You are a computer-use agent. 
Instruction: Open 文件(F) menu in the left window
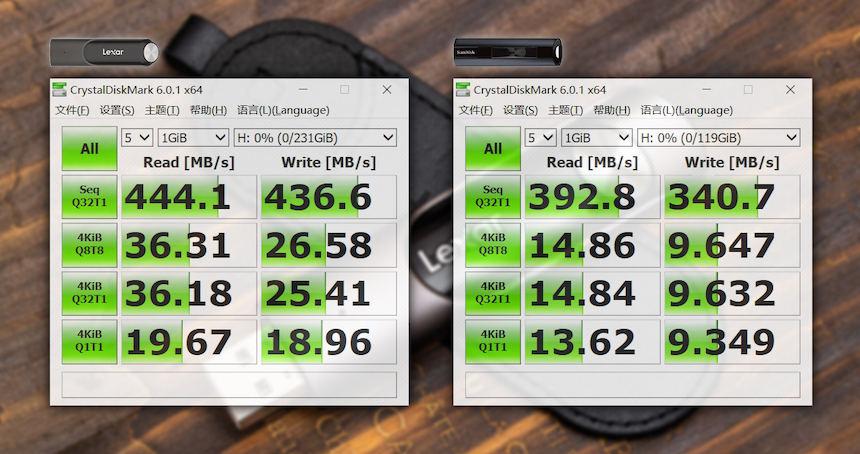pos(72,110)
